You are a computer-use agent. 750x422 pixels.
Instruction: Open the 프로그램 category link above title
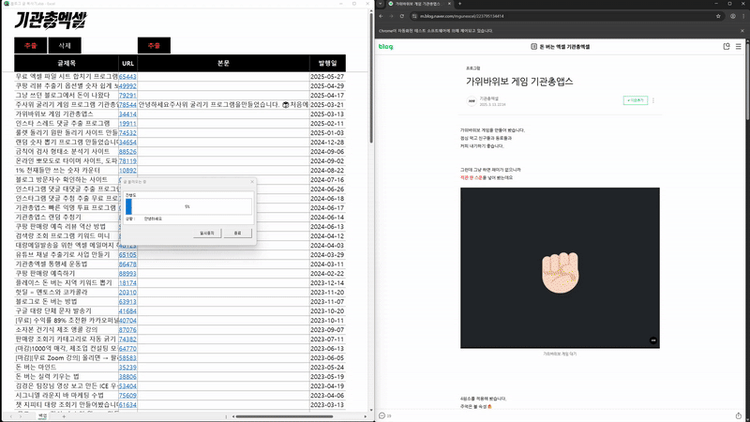473,68
